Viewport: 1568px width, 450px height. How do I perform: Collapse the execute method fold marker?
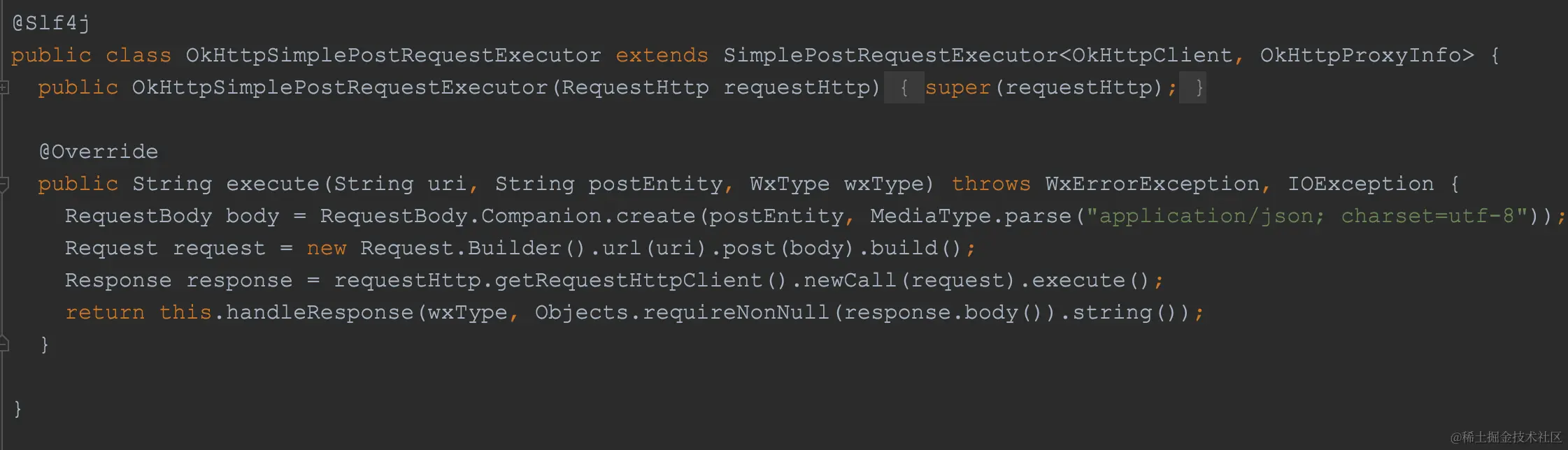4,184
